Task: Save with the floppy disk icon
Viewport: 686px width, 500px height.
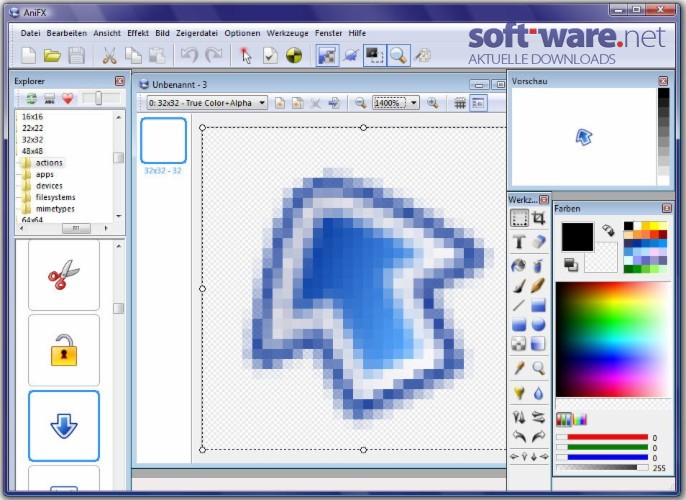Action: [x=76, y=56]
